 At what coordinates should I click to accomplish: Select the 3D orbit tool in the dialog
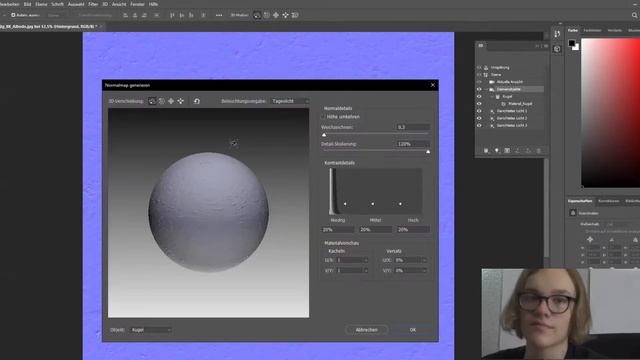(x=152, y=101)
